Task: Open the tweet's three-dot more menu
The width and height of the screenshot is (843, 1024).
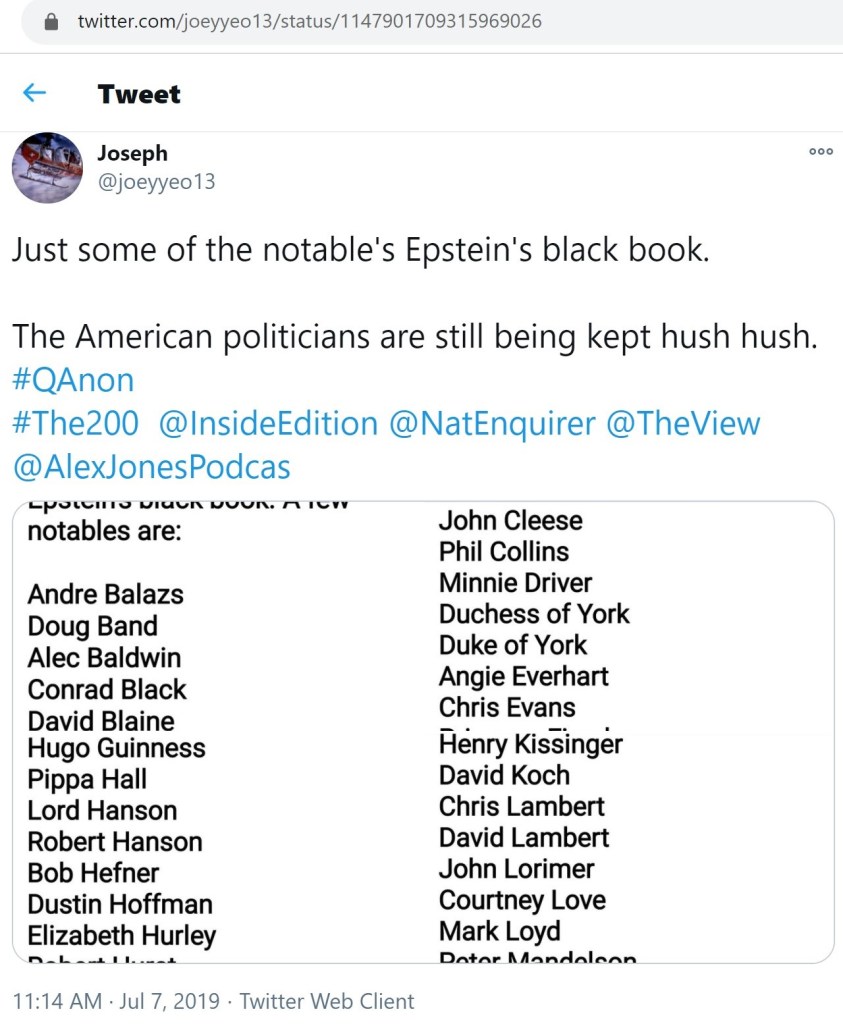Action: point(820,151)
